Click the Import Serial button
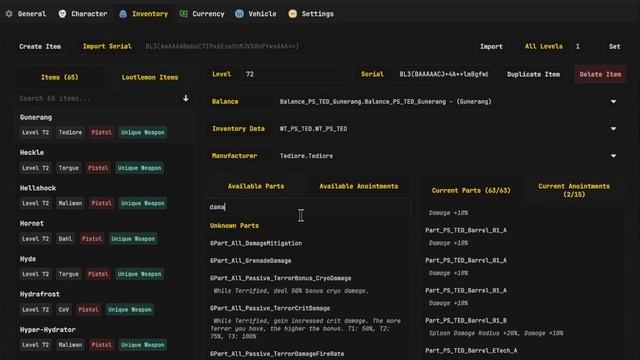This screenshot has width=640, height=360. pyautogui.click(x=107, y=47)
